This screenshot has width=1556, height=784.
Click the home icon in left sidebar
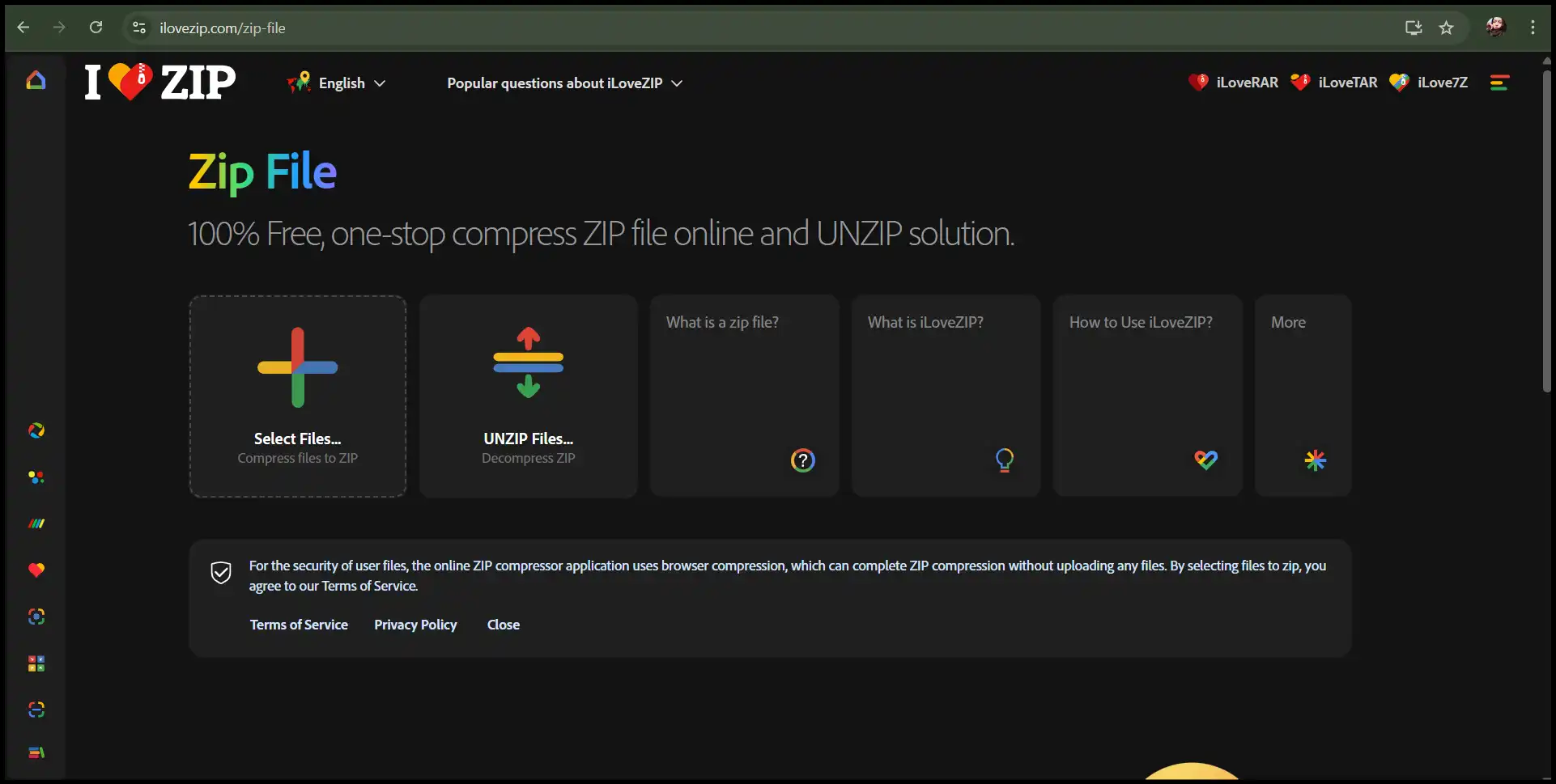[36, 81]
